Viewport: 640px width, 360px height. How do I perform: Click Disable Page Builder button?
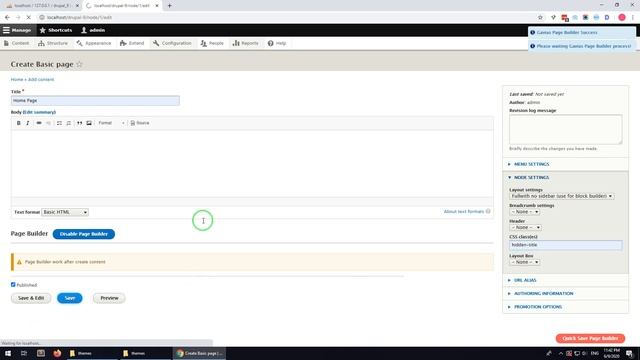(x=84, y=234)
